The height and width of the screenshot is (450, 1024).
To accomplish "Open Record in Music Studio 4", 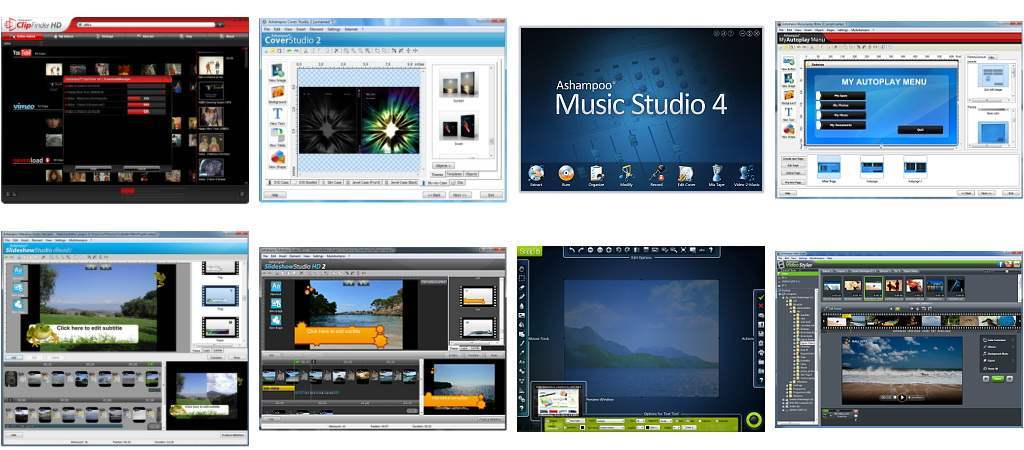I will [656, 175].
